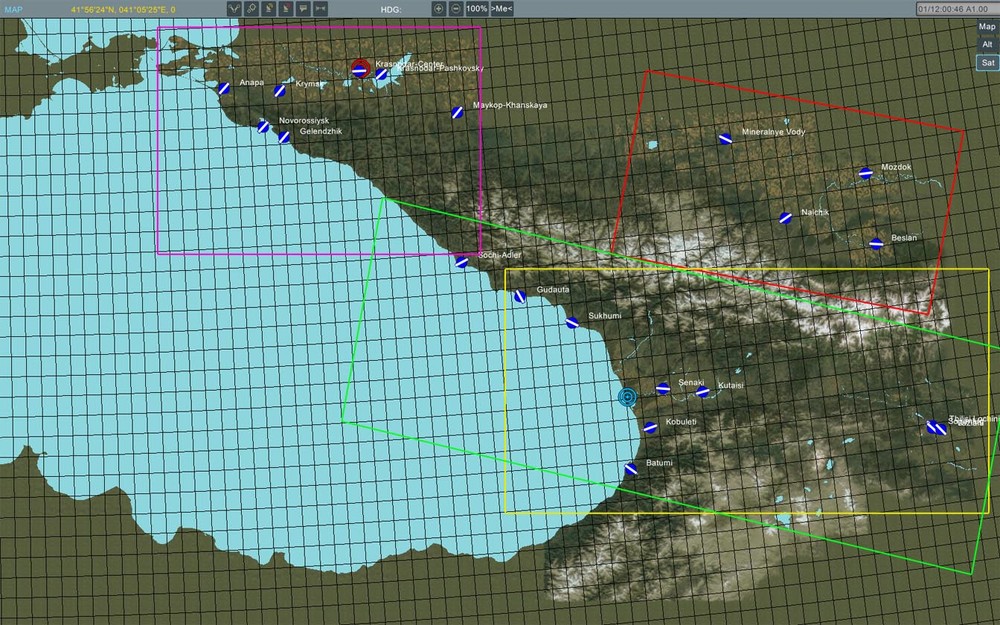Click the zoom out minus button
Image resolution: width=1000 pixels, height=625 pixels.
[x=455, y=8]
